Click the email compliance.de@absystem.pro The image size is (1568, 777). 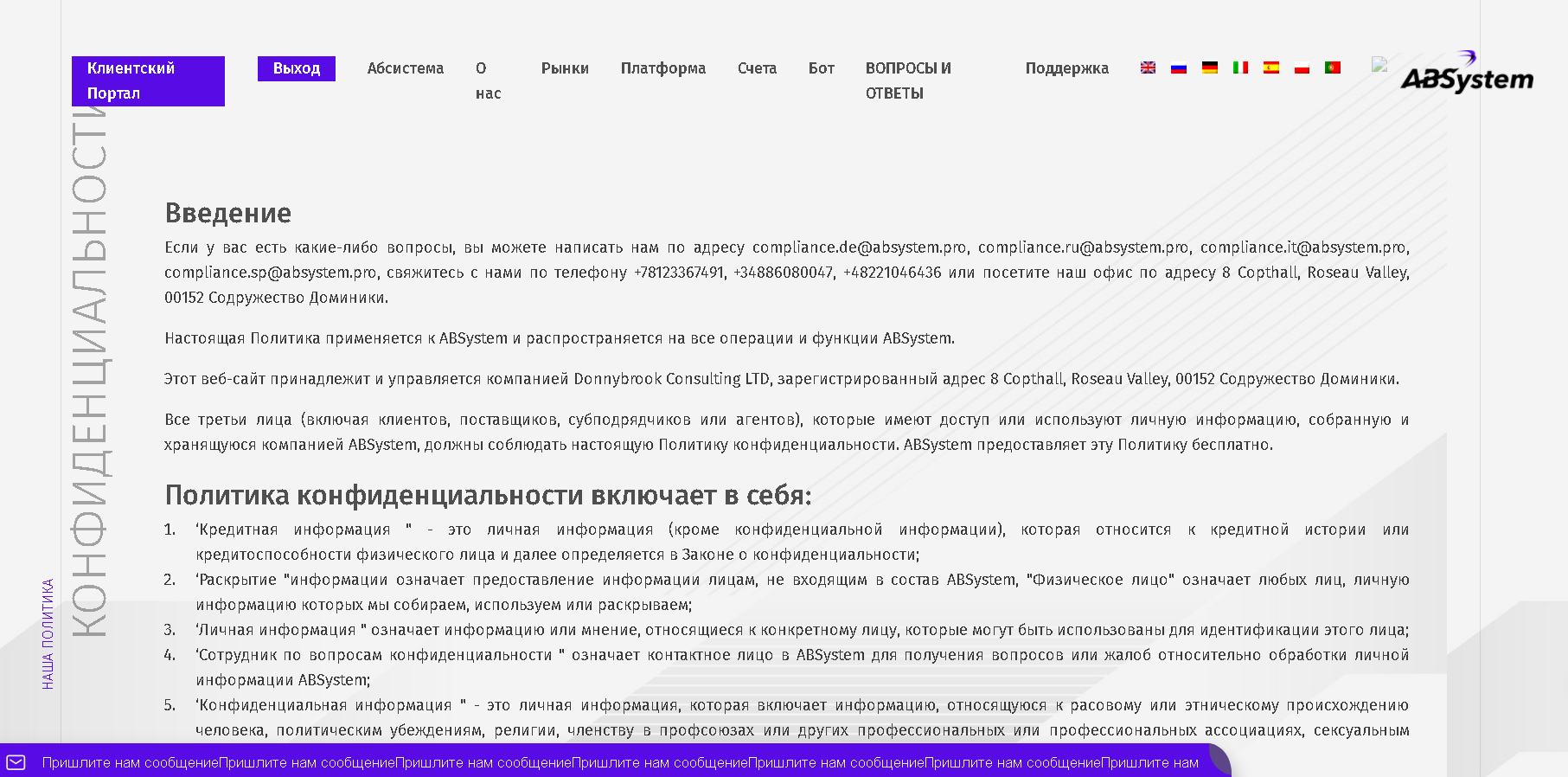point(860,247)
